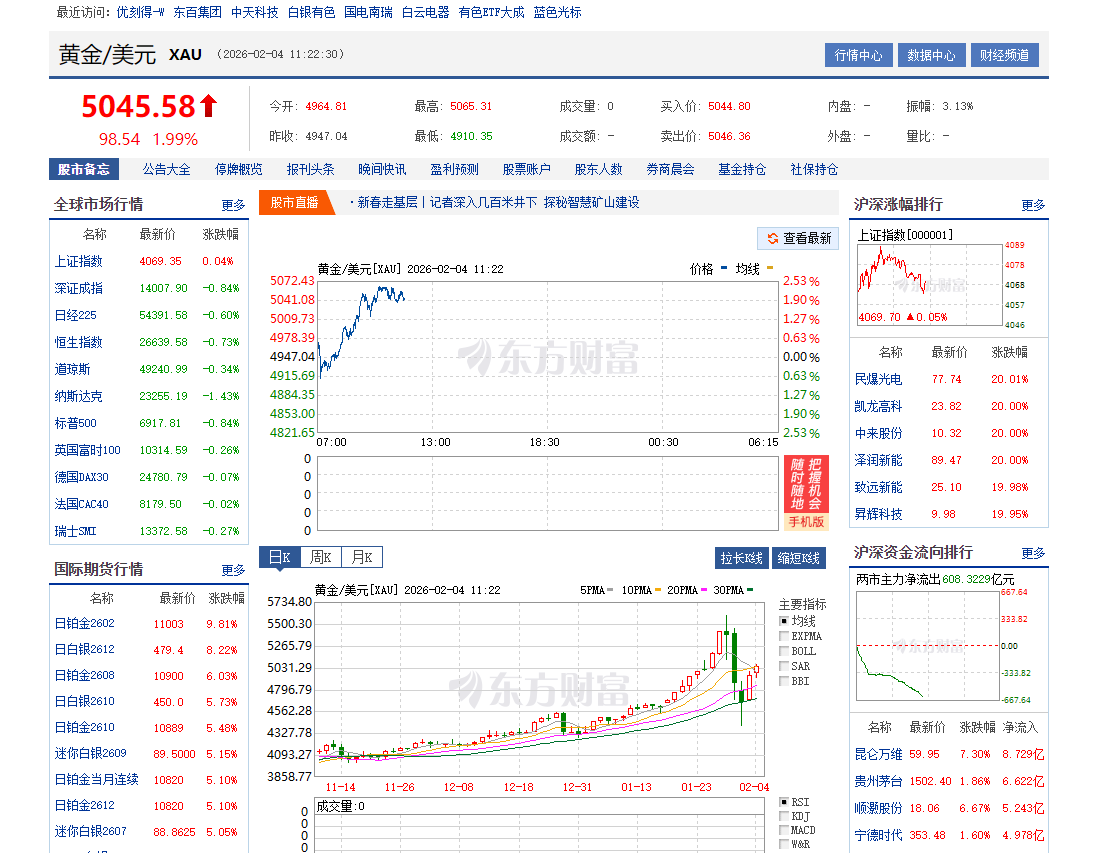Image resolution: width=1111 pixels, height=853 pixels.
Task: Open the 股东人数 menu item
Action: click(599, 169)
